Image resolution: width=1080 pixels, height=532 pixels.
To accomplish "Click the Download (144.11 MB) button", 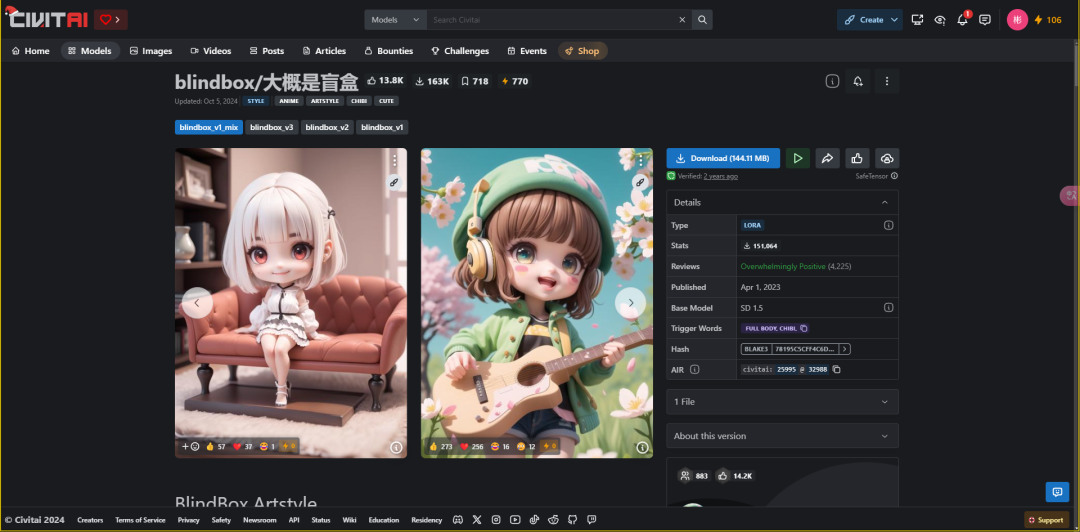I will [x=723, y=158].
